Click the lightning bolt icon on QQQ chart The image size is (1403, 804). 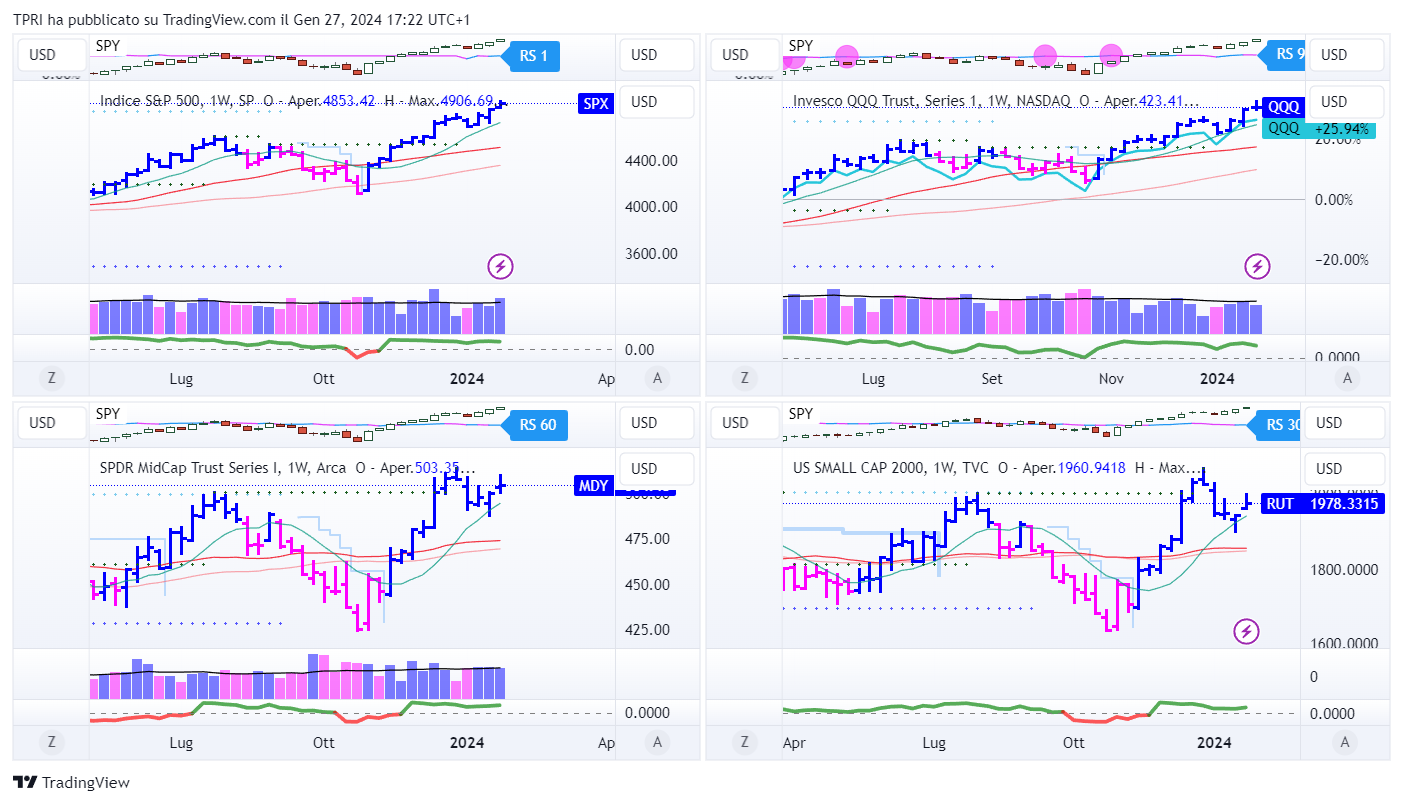pyautogui.click(x=1257, y=266)
